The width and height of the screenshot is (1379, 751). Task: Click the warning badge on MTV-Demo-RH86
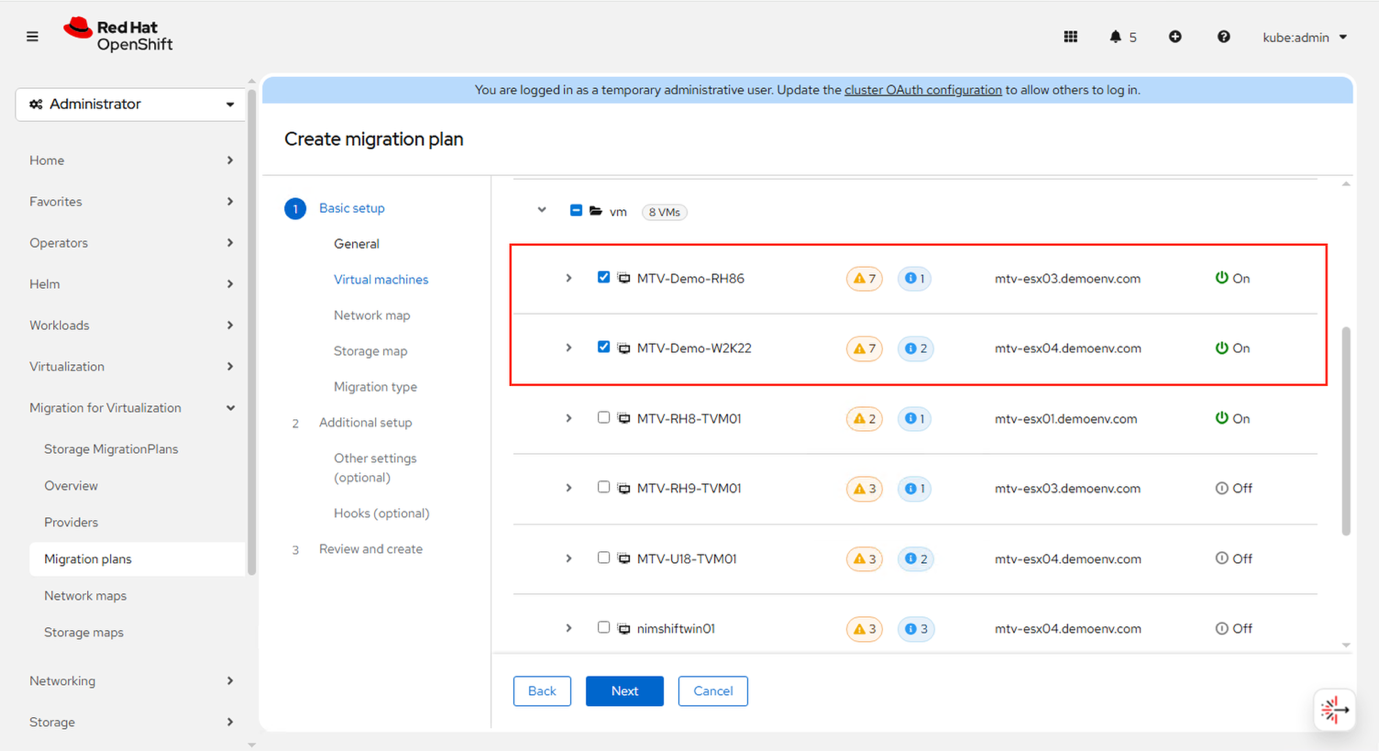(863, 278)
